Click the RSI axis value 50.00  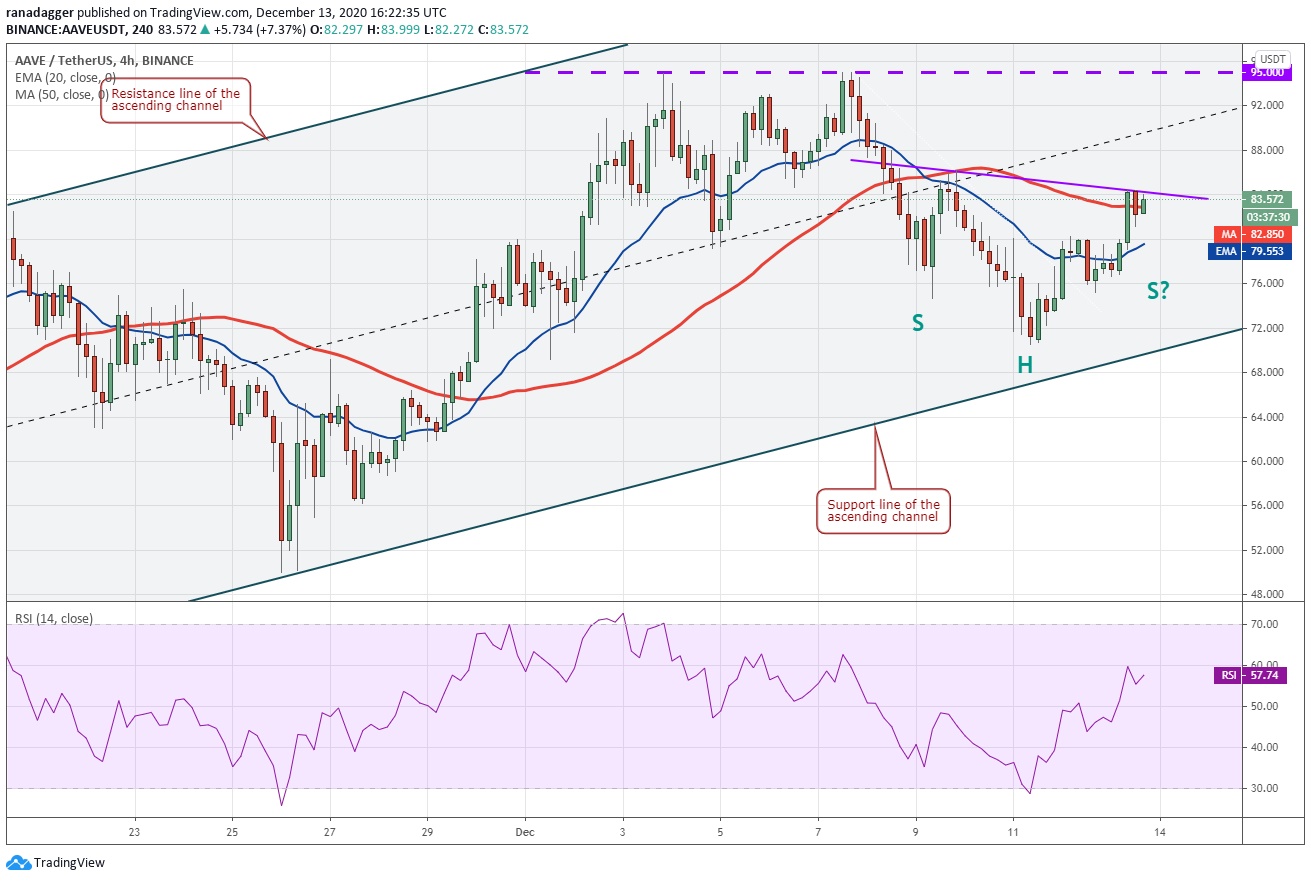point(1265,706)
